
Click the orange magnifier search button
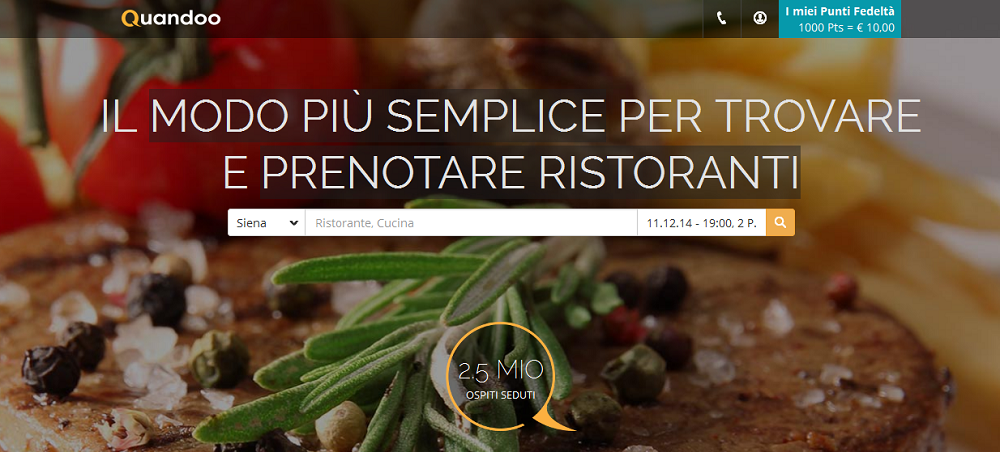click(781, 222)
